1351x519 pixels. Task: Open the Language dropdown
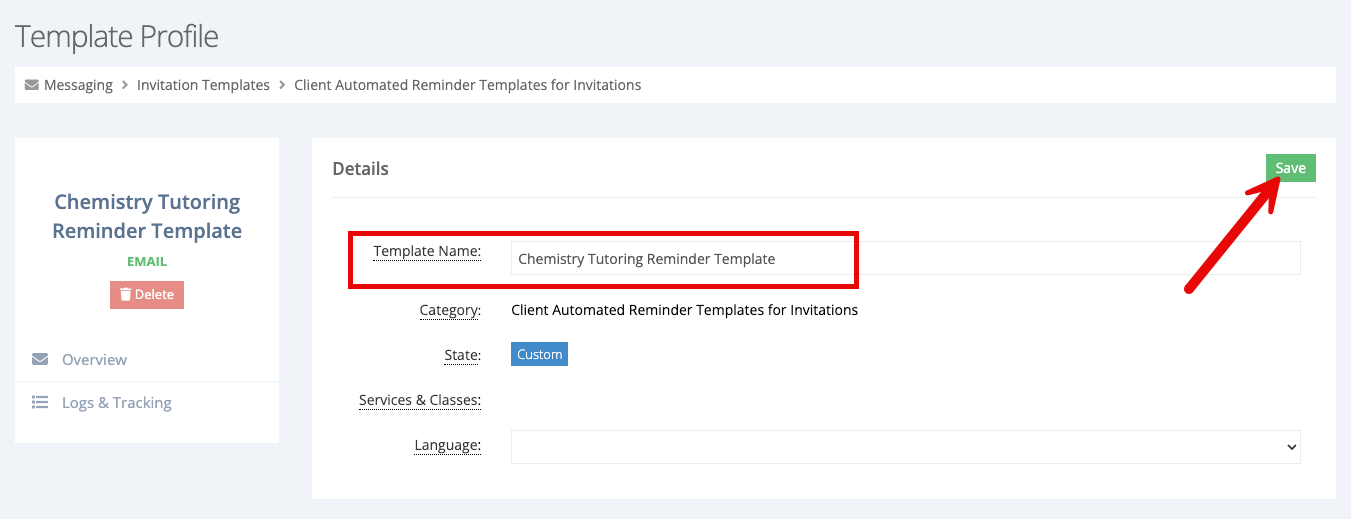906,447
